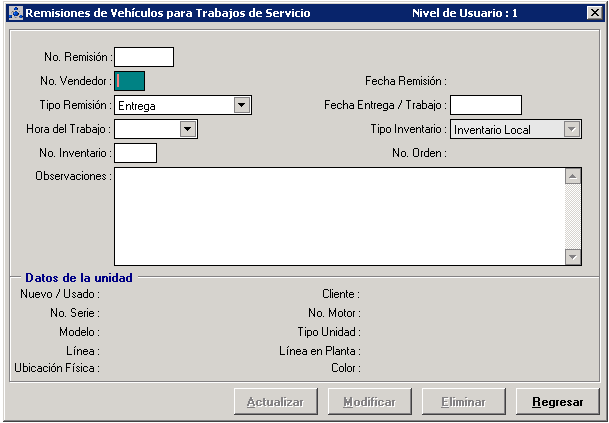This screenshot has height=423, width=609.
Task: Focus the teal No. Vendedor field
Action: tap(130, 81)
